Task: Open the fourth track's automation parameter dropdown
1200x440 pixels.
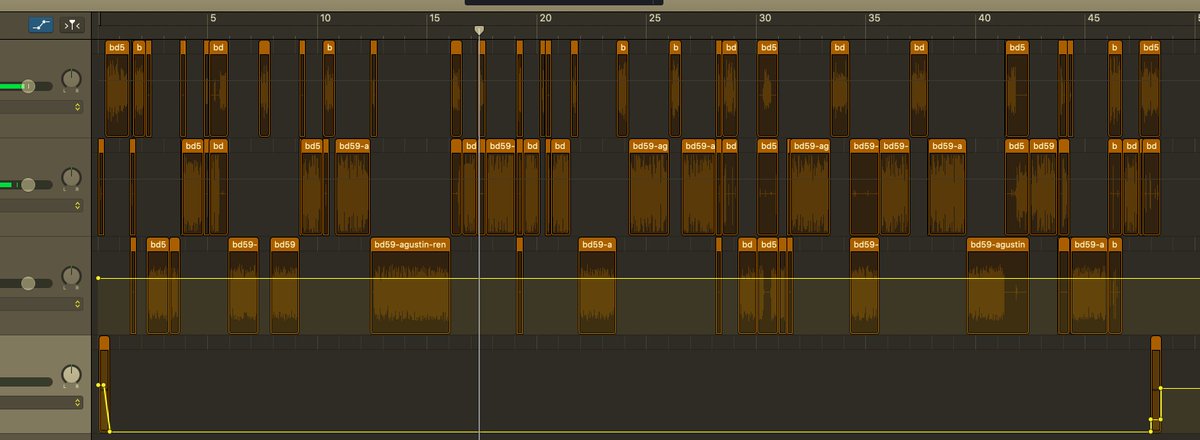Action: (78, 402)
